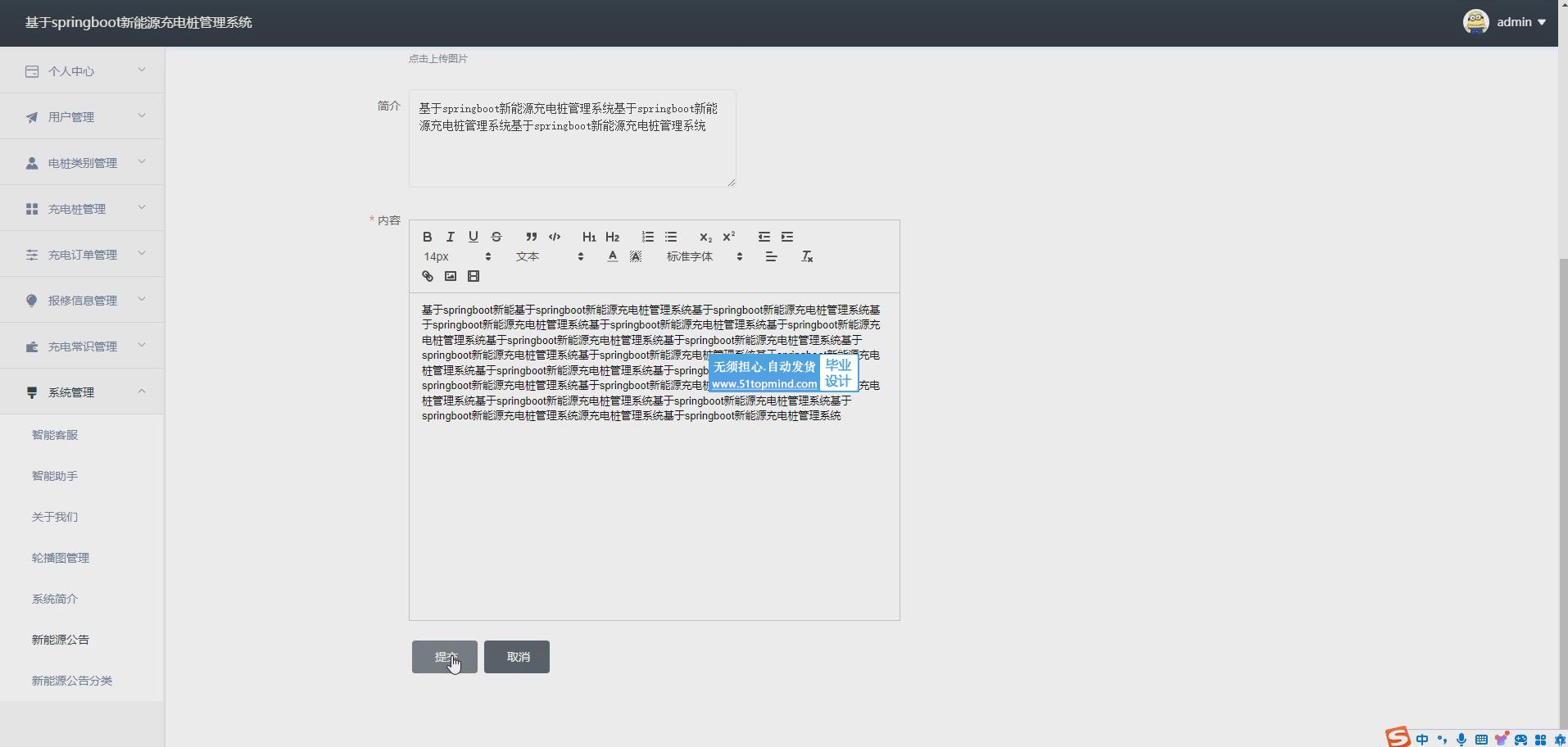The image size is (1568, 747).
Task: Increase indent in editor
Action: pos(787,237)
